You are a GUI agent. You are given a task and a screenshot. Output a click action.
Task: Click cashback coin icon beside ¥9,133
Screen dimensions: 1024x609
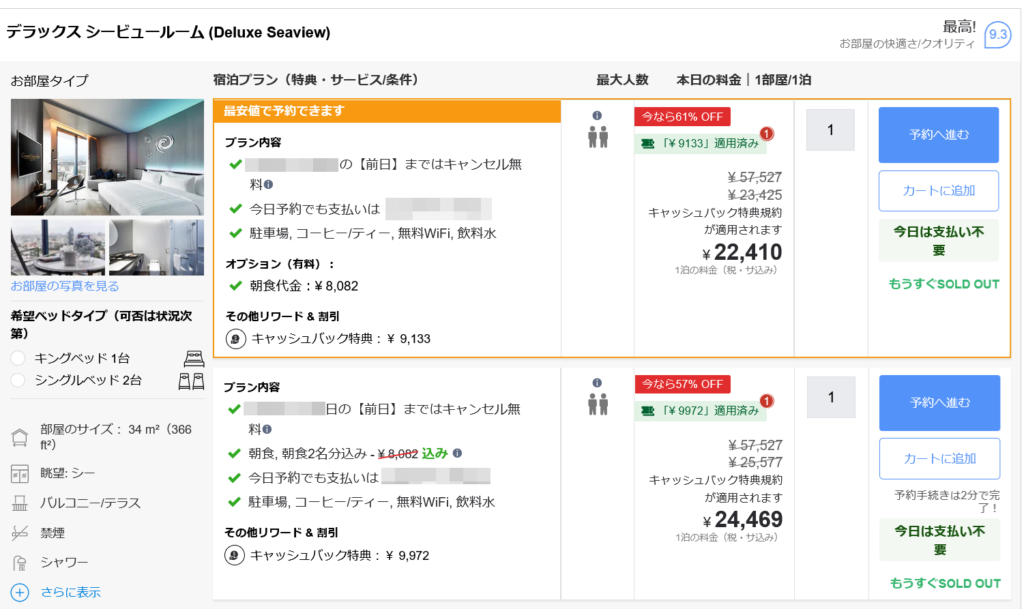(236, 338)
